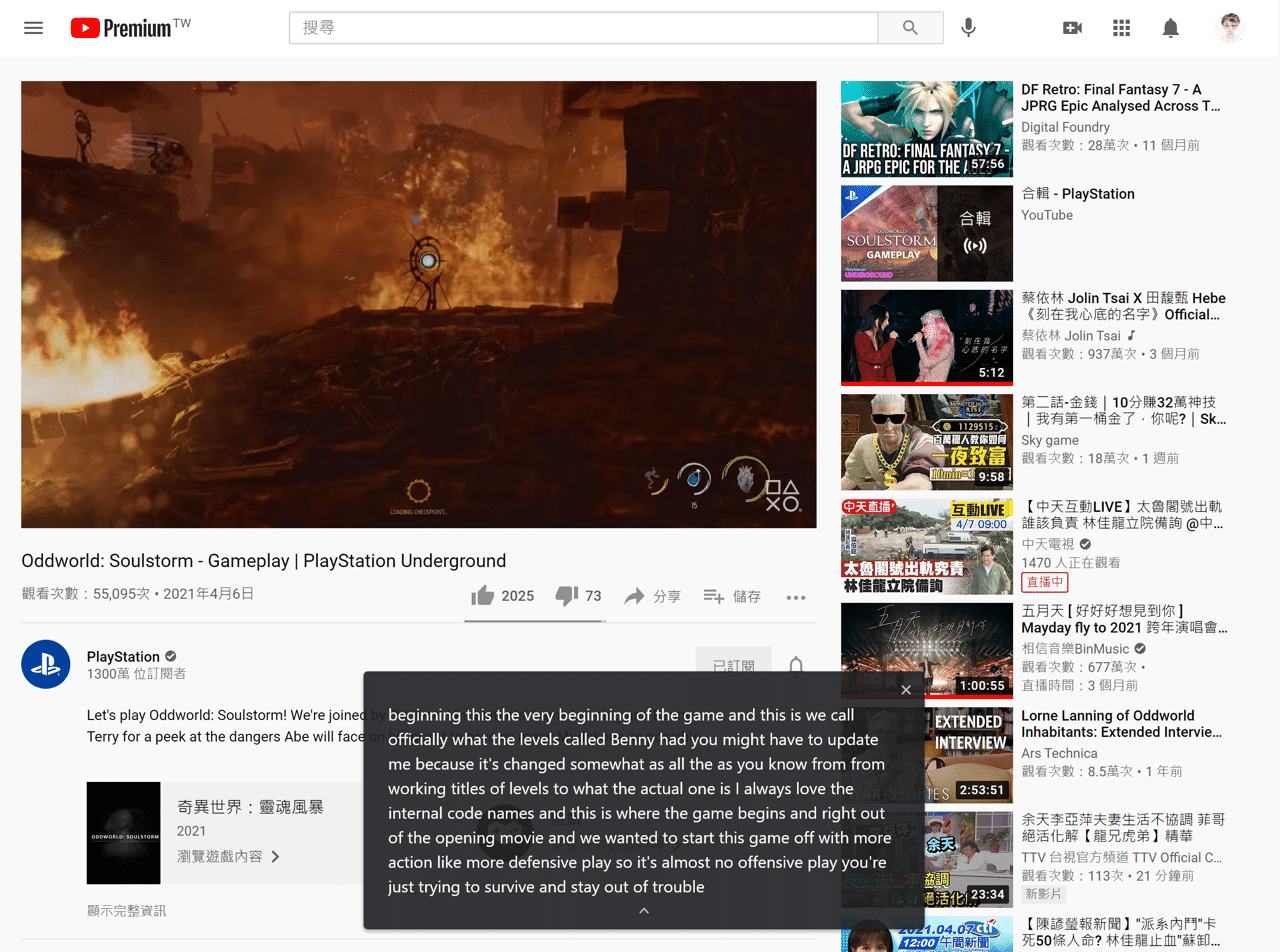Viewport: 1280px width, 952px height.
Task: Open the YouTube apps grid icon
Action: [1121, 28]
